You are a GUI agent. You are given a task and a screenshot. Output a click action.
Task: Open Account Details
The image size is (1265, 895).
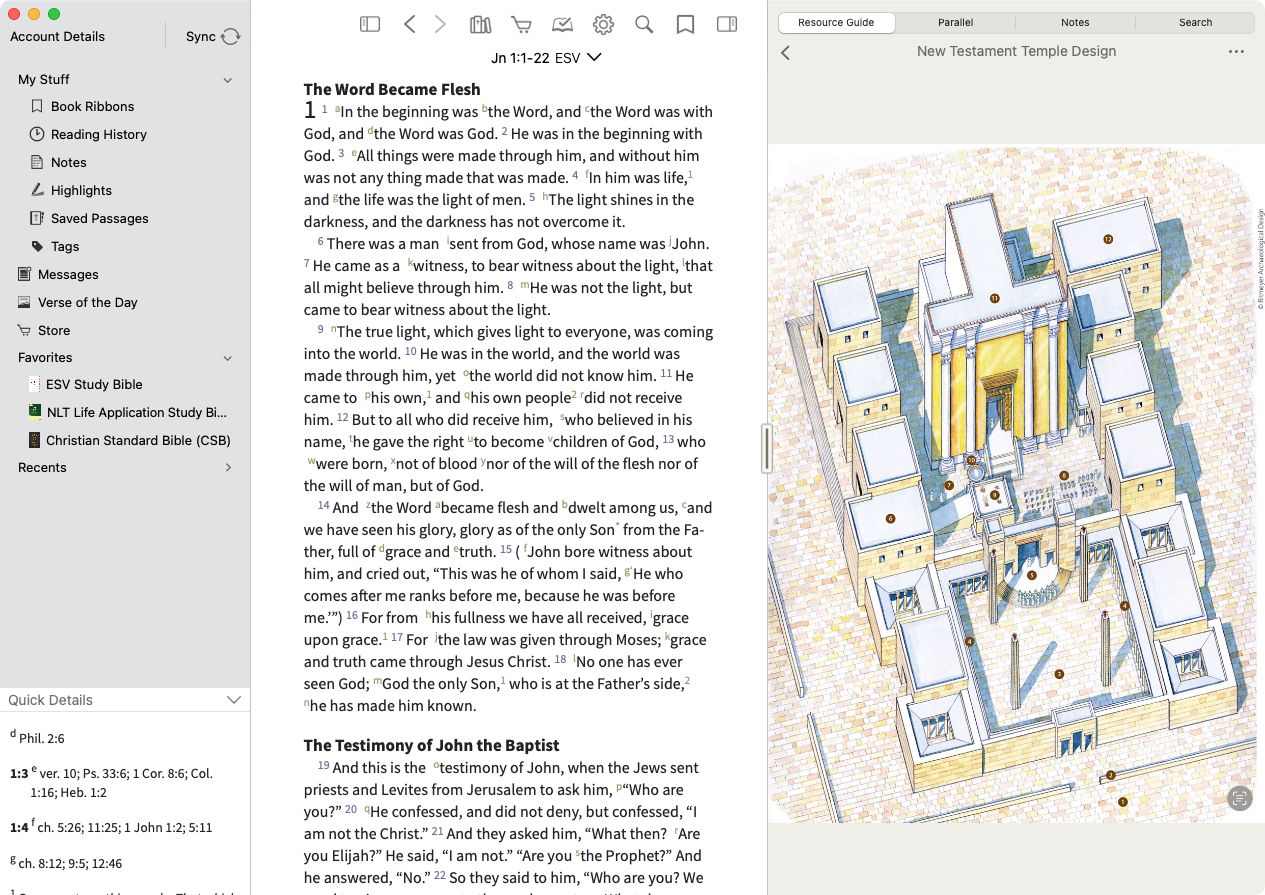(x=57, y=36)
